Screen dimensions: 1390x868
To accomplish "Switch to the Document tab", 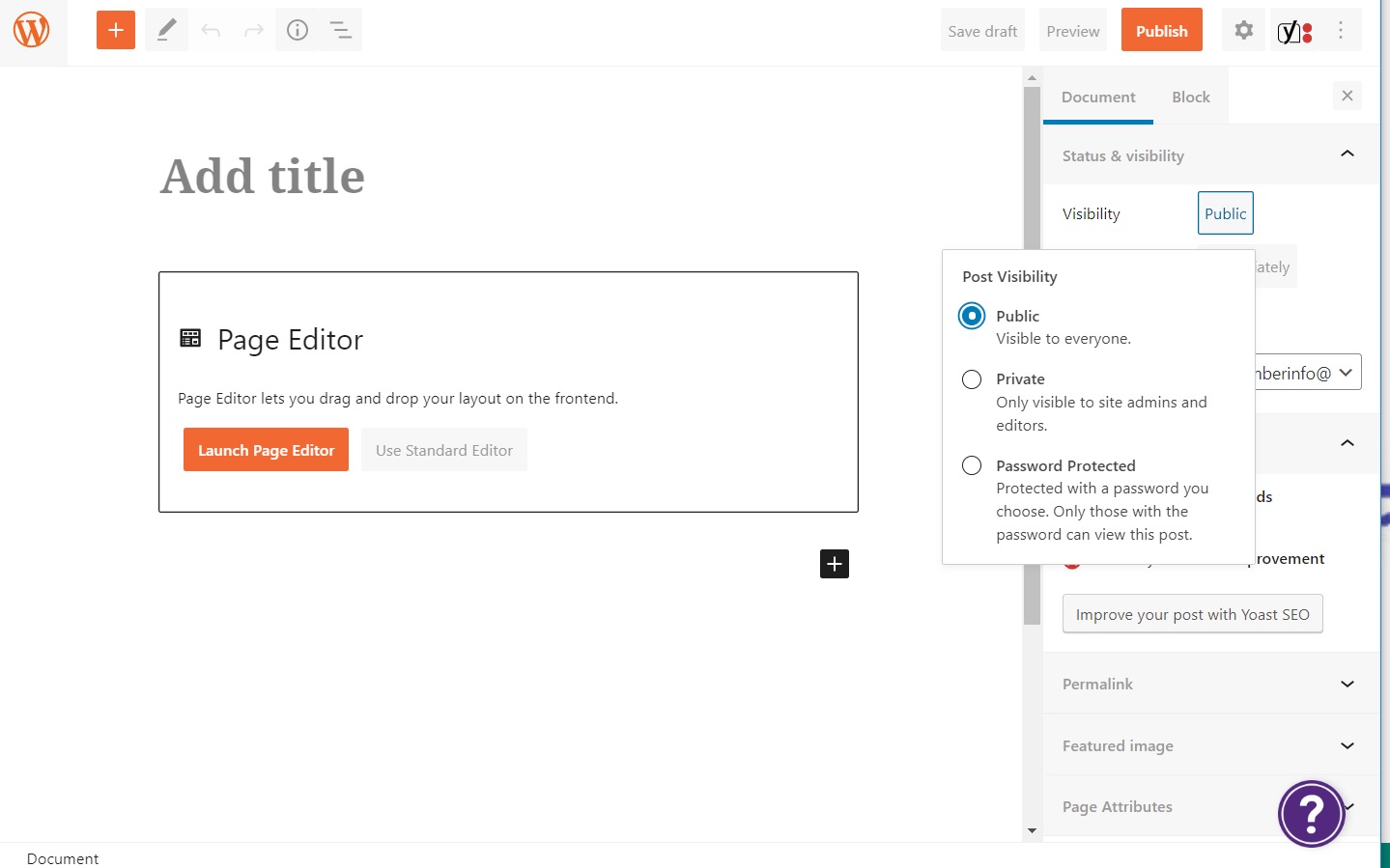I will click(x=1098, y=97).
